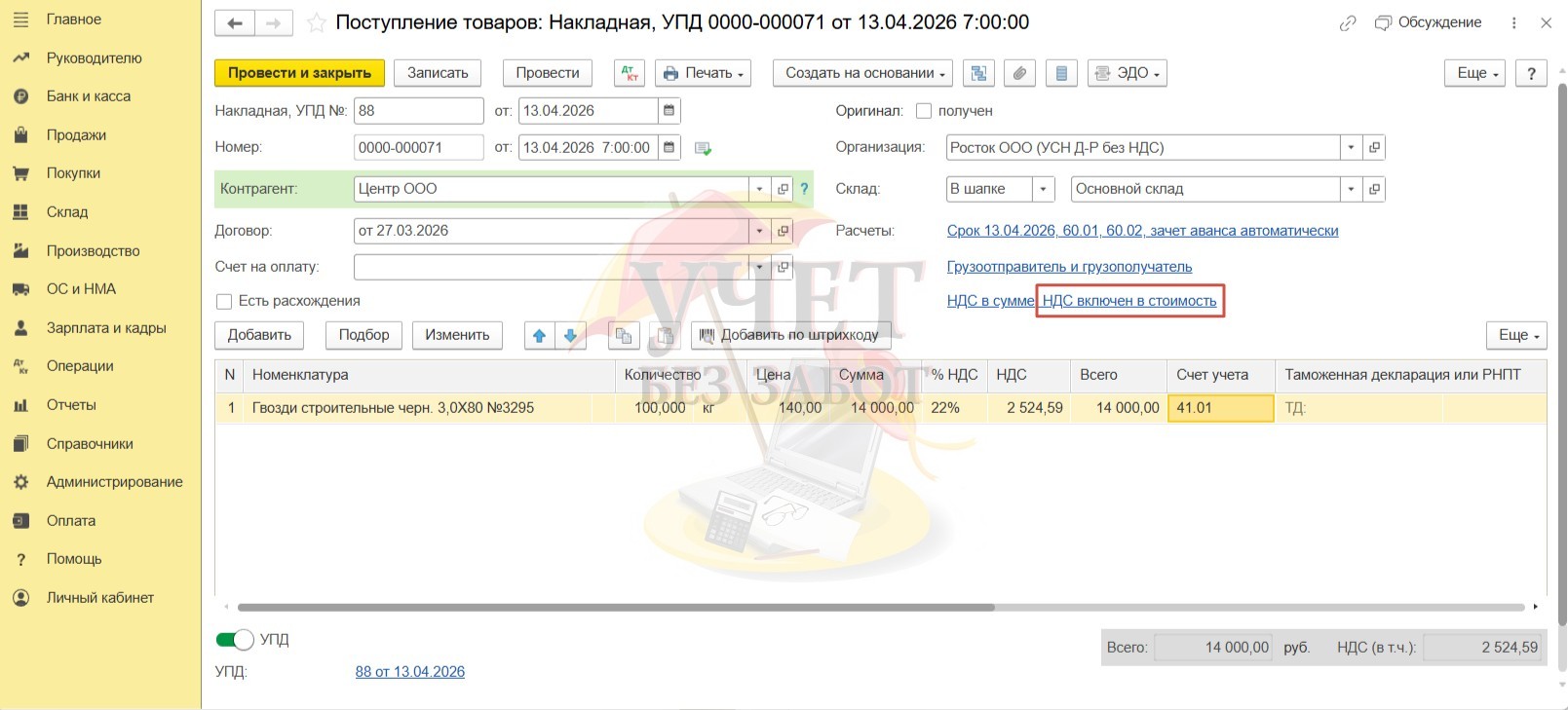Viewport: 1568px width, 710px height.
Task: Open the Расчеты settings link
Action: point(1142,231)
